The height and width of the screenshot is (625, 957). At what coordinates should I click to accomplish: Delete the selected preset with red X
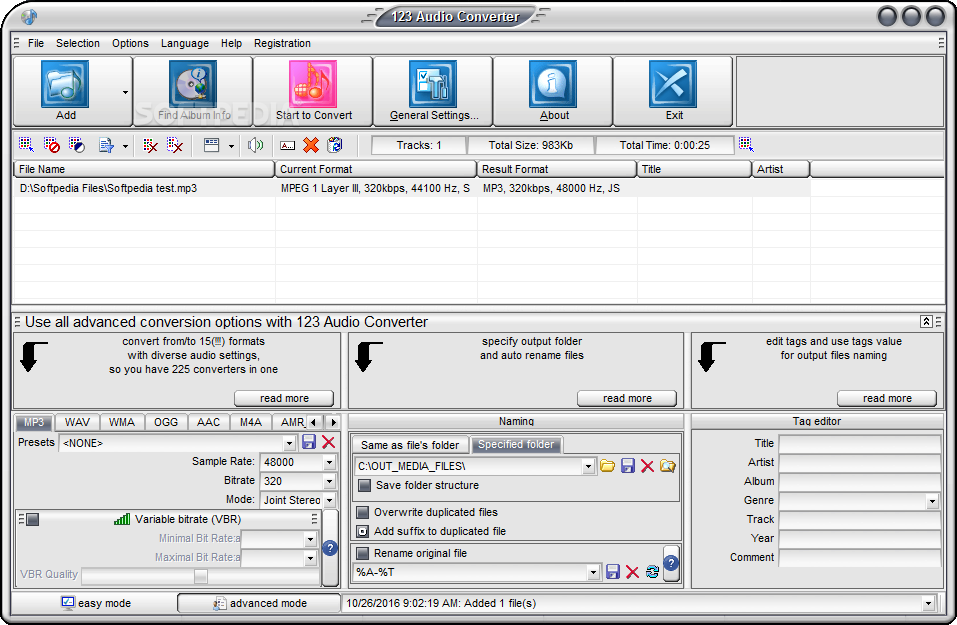[328, 443]
